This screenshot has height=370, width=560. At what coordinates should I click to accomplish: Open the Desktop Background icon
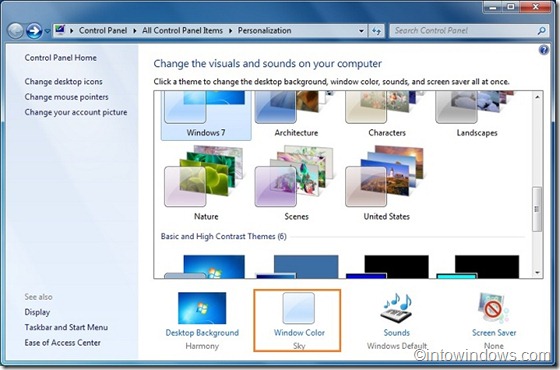tap(202, 308)
